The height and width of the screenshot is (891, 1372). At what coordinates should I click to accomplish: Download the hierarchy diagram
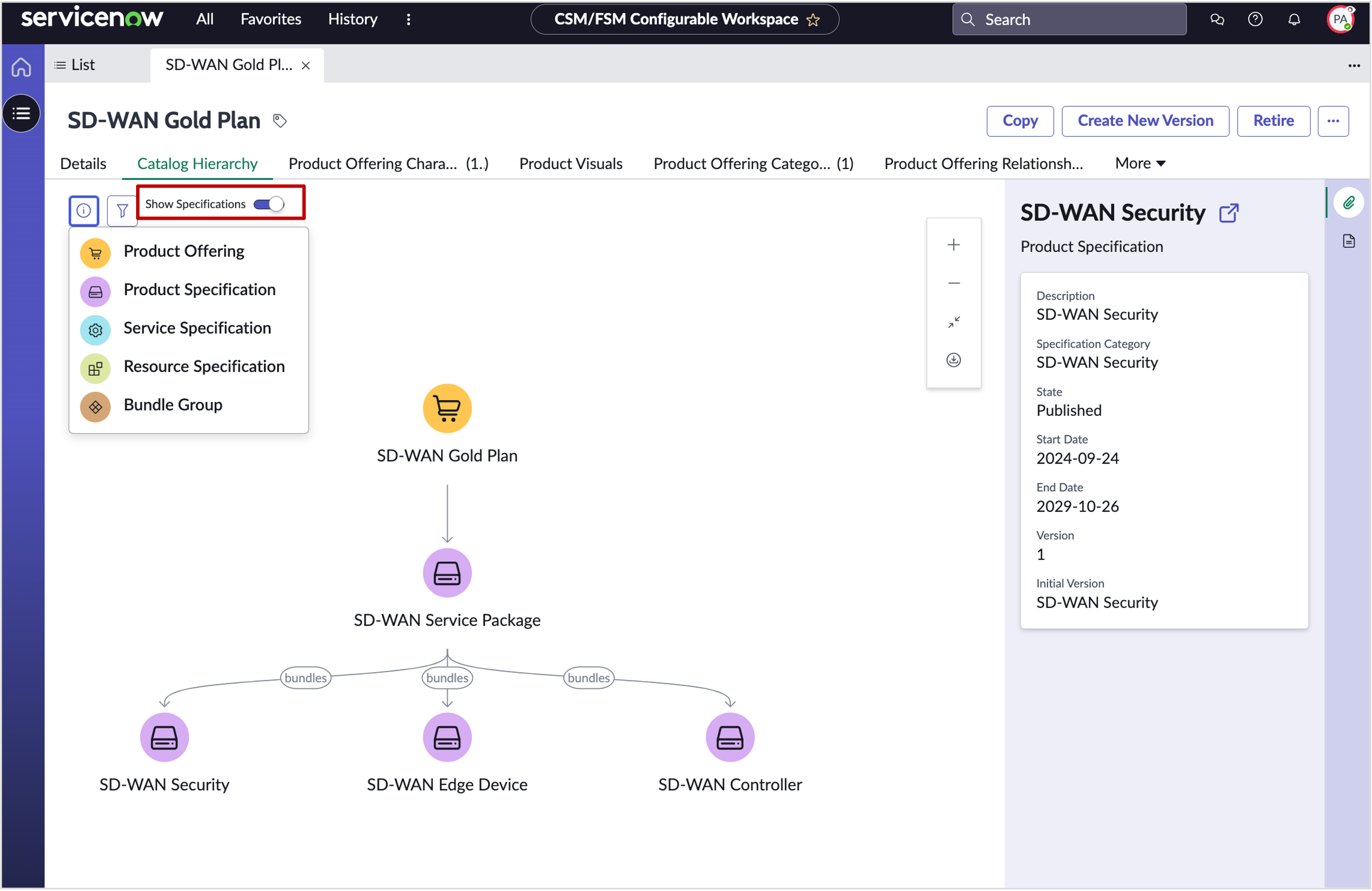tap(954, 360)
